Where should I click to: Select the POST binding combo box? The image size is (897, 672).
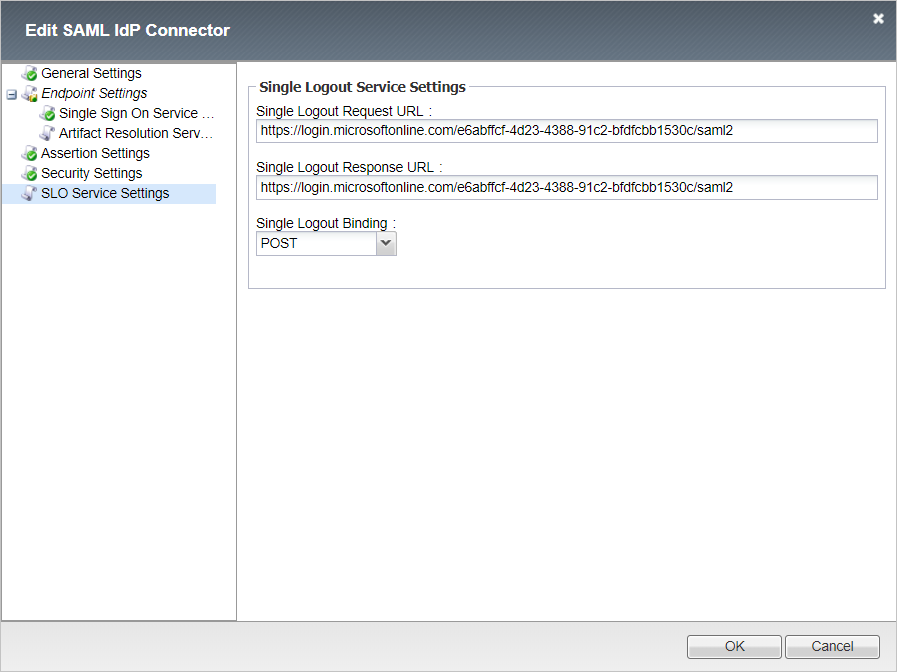point(326,244)
